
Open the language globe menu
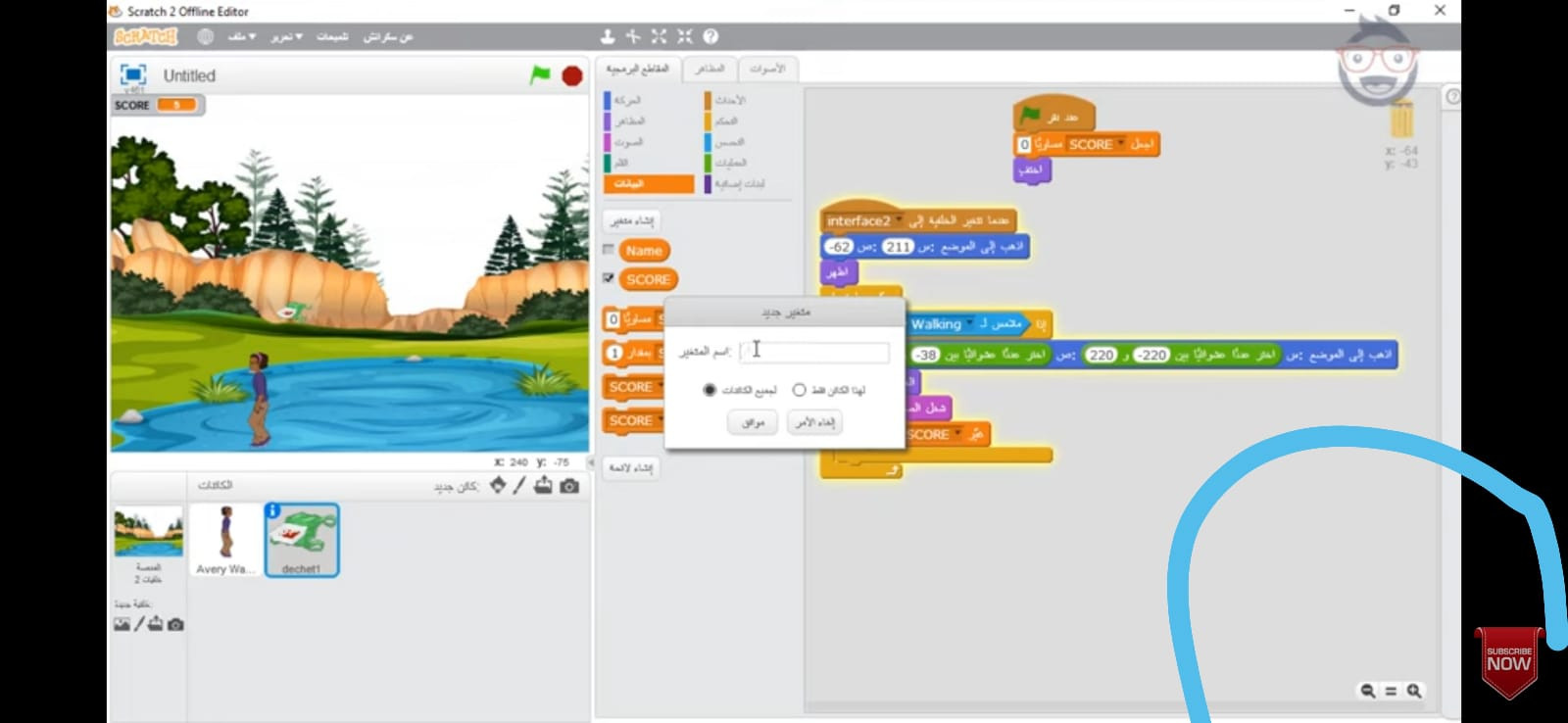(205, 36)
